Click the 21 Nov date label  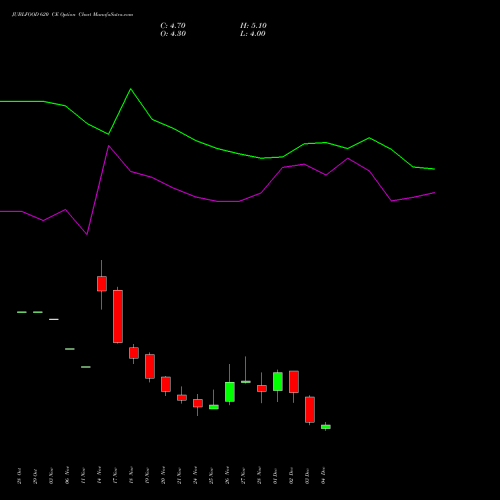[x=179, y=476]
